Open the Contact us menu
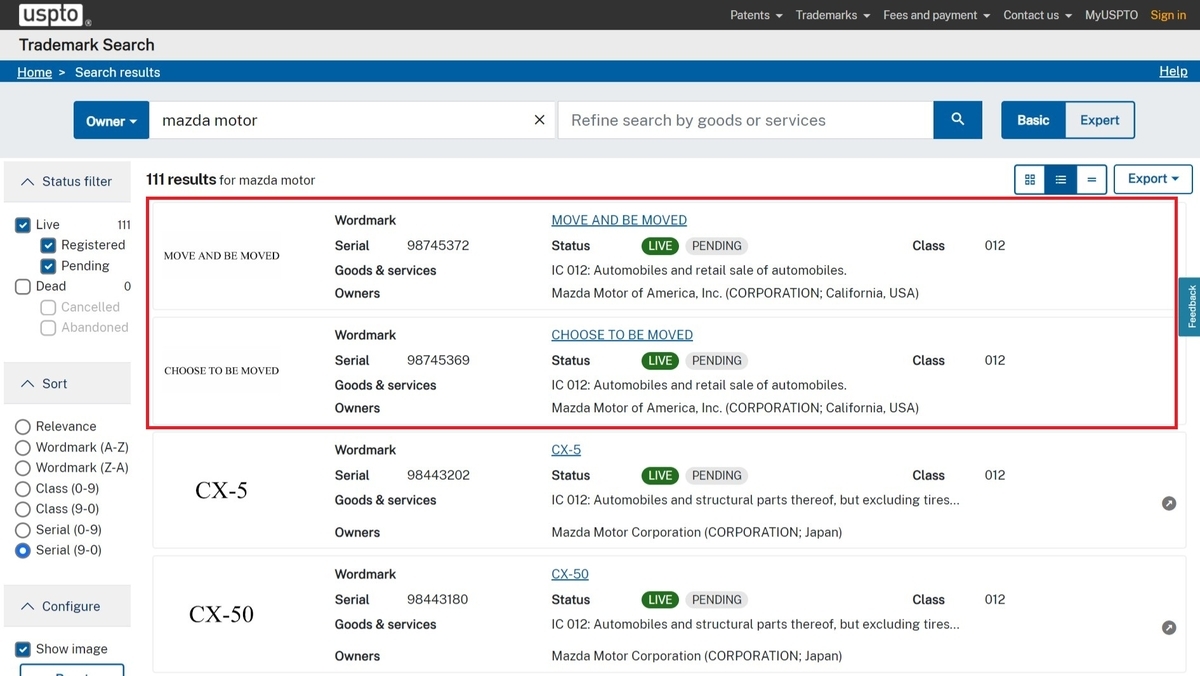Viewport: 1200px width, 676px height. 1037,15
